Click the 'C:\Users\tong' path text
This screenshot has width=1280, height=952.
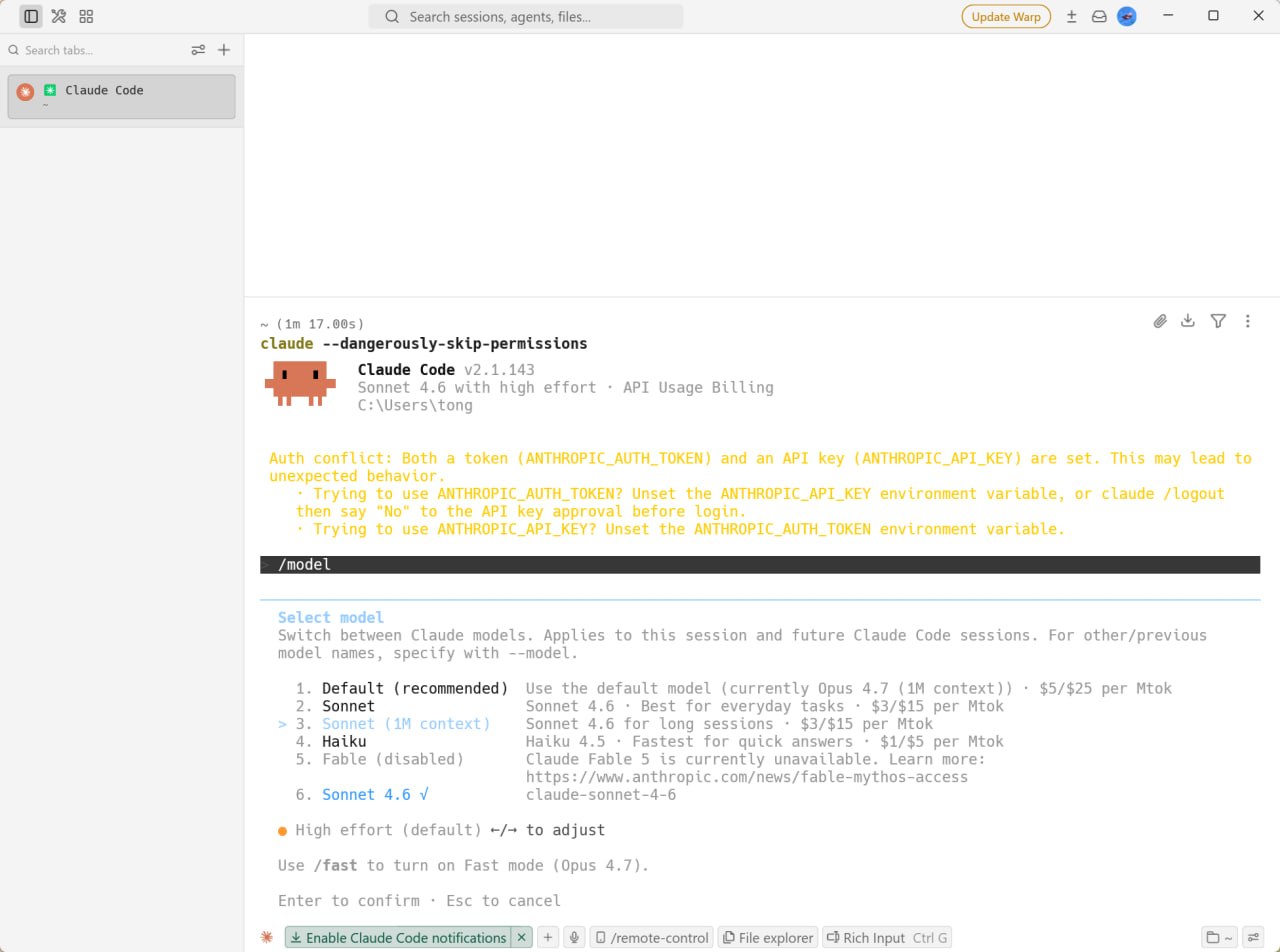[x=415, y=405]
